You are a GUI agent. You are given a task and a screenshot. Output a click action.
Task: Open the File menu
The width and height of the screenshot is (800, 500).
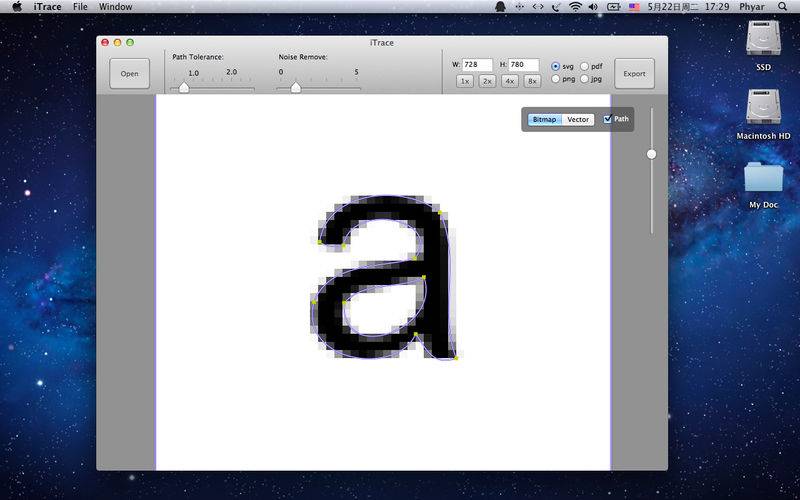click(80, 7)
